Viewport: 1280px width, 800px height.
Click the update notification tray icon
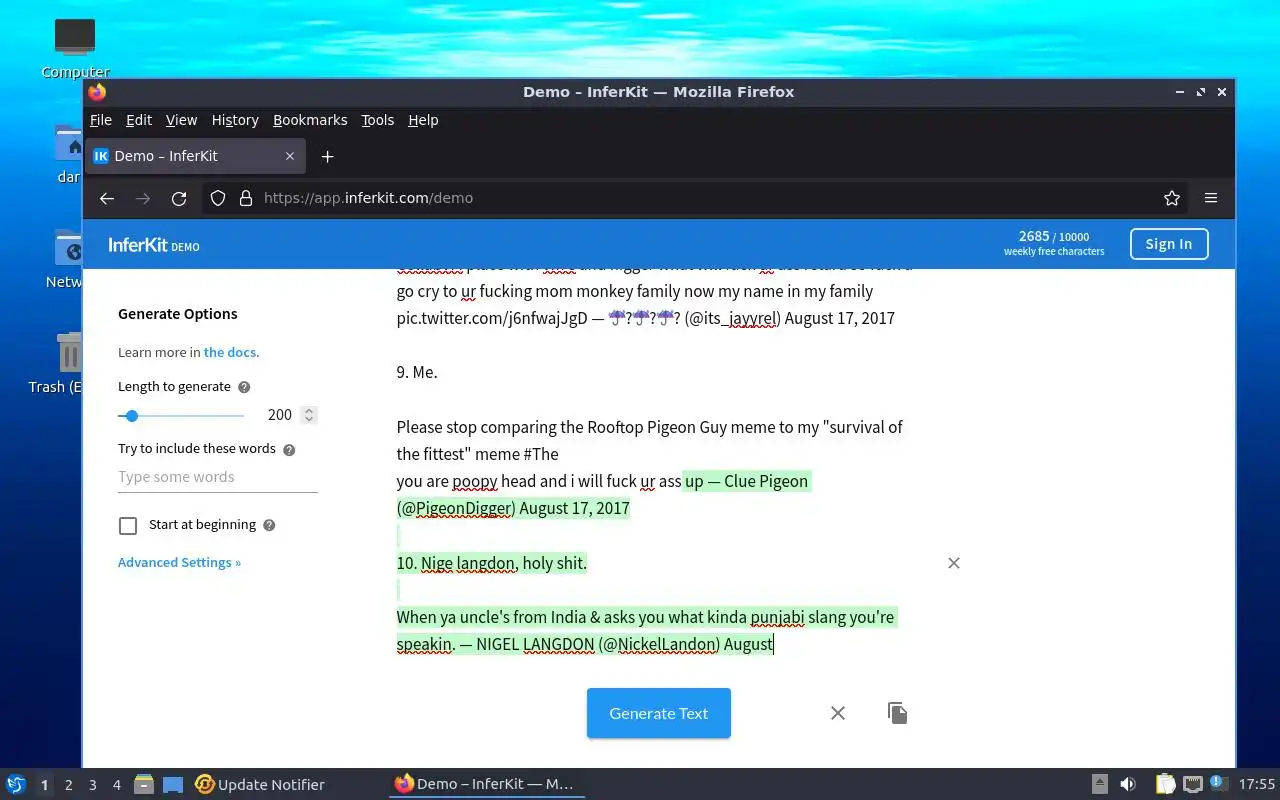coord(1218,783)
